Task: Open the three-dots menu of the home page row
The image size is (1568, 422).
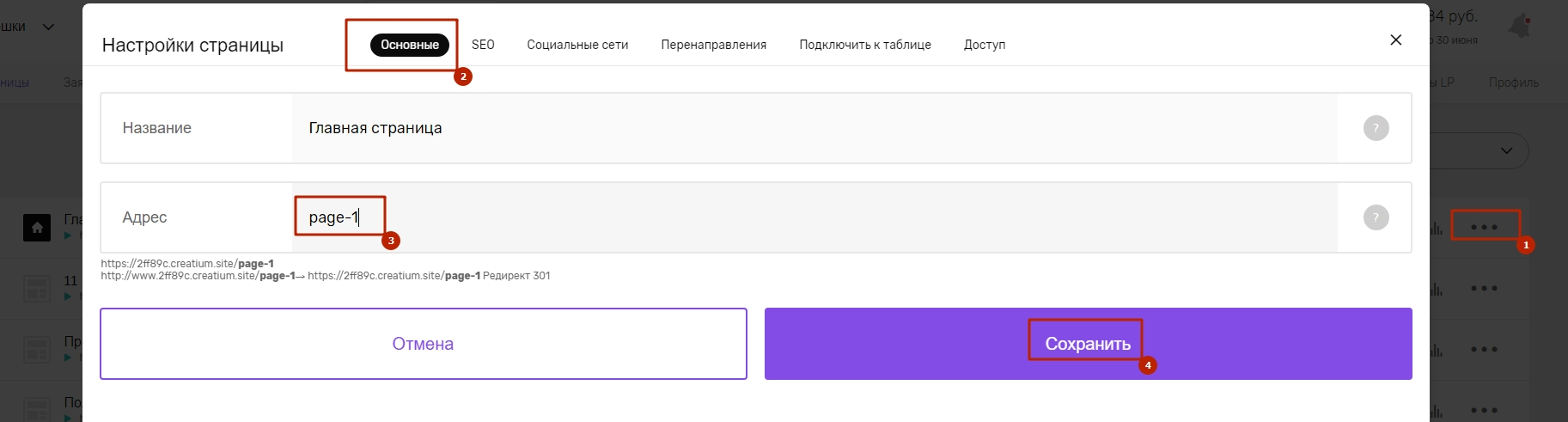Action: [x=1484, y=227]
